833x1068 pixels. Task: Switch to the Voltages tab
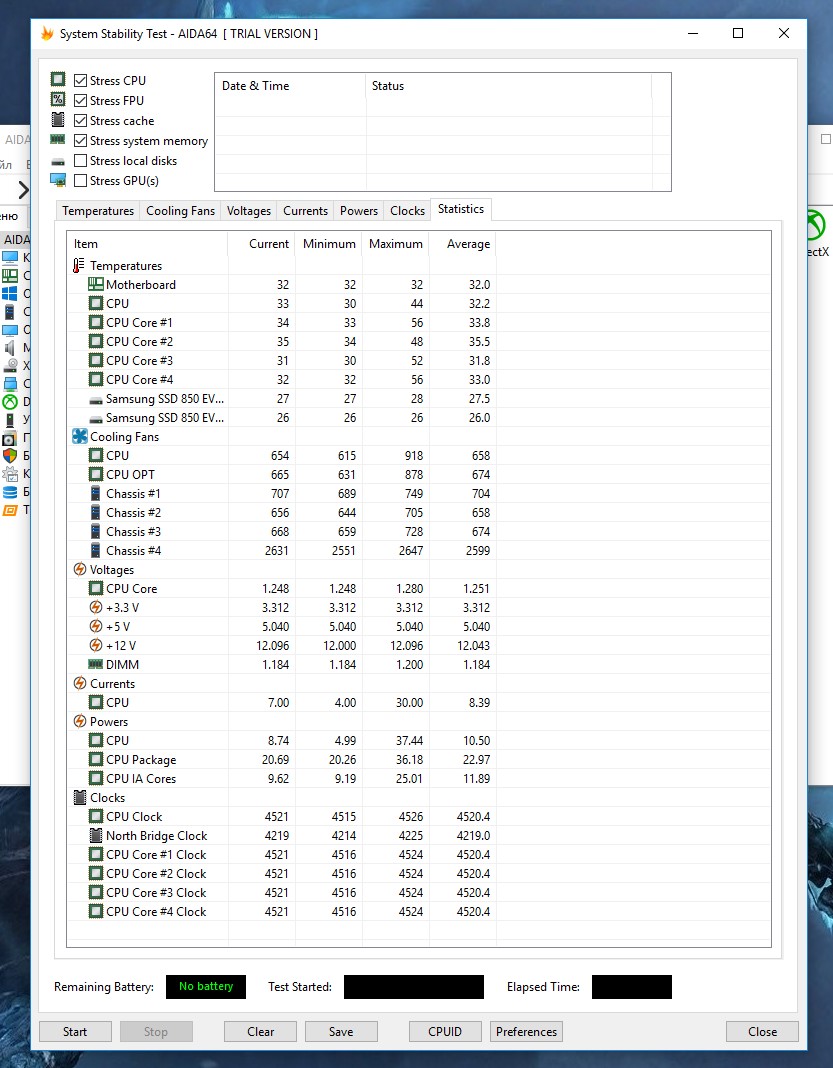pyautogui.click(x=249, y=211)
